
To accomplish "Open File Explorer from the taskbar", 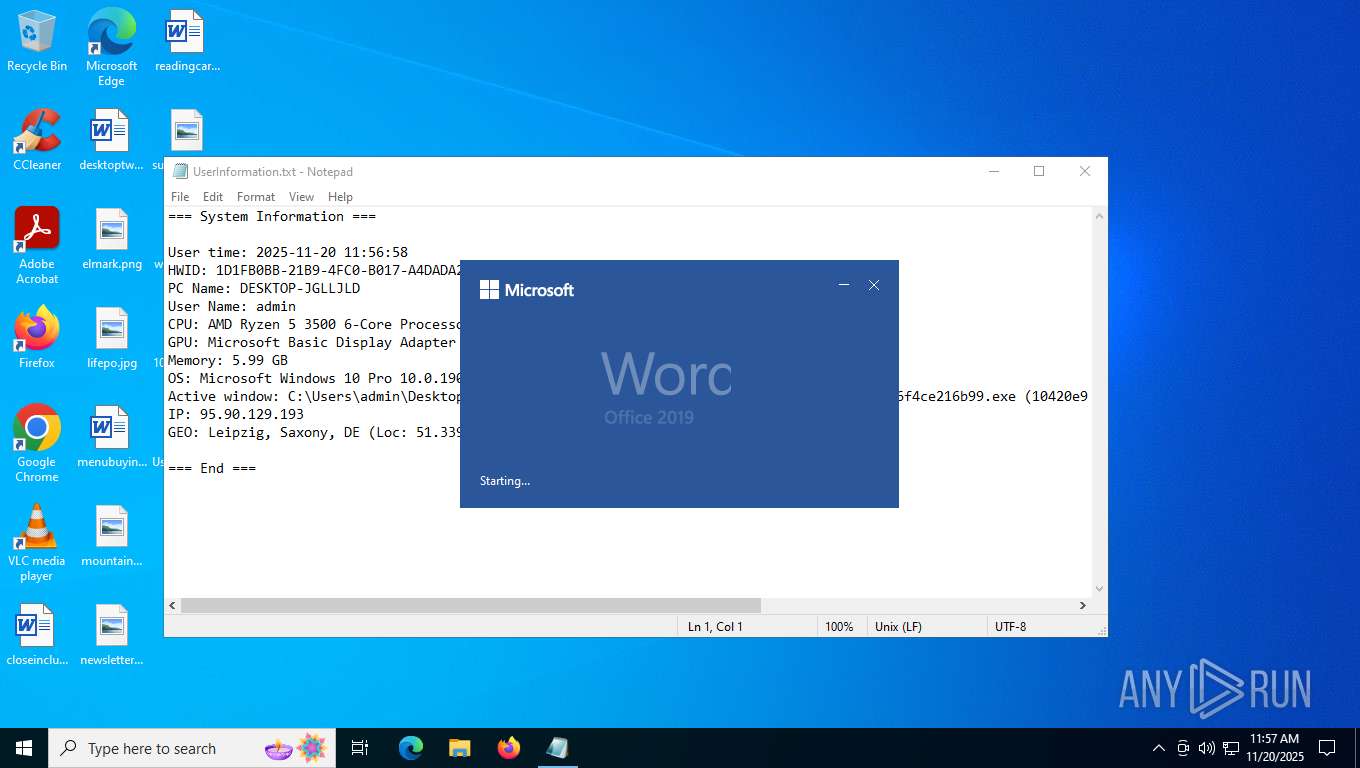I will click(460, 748).
